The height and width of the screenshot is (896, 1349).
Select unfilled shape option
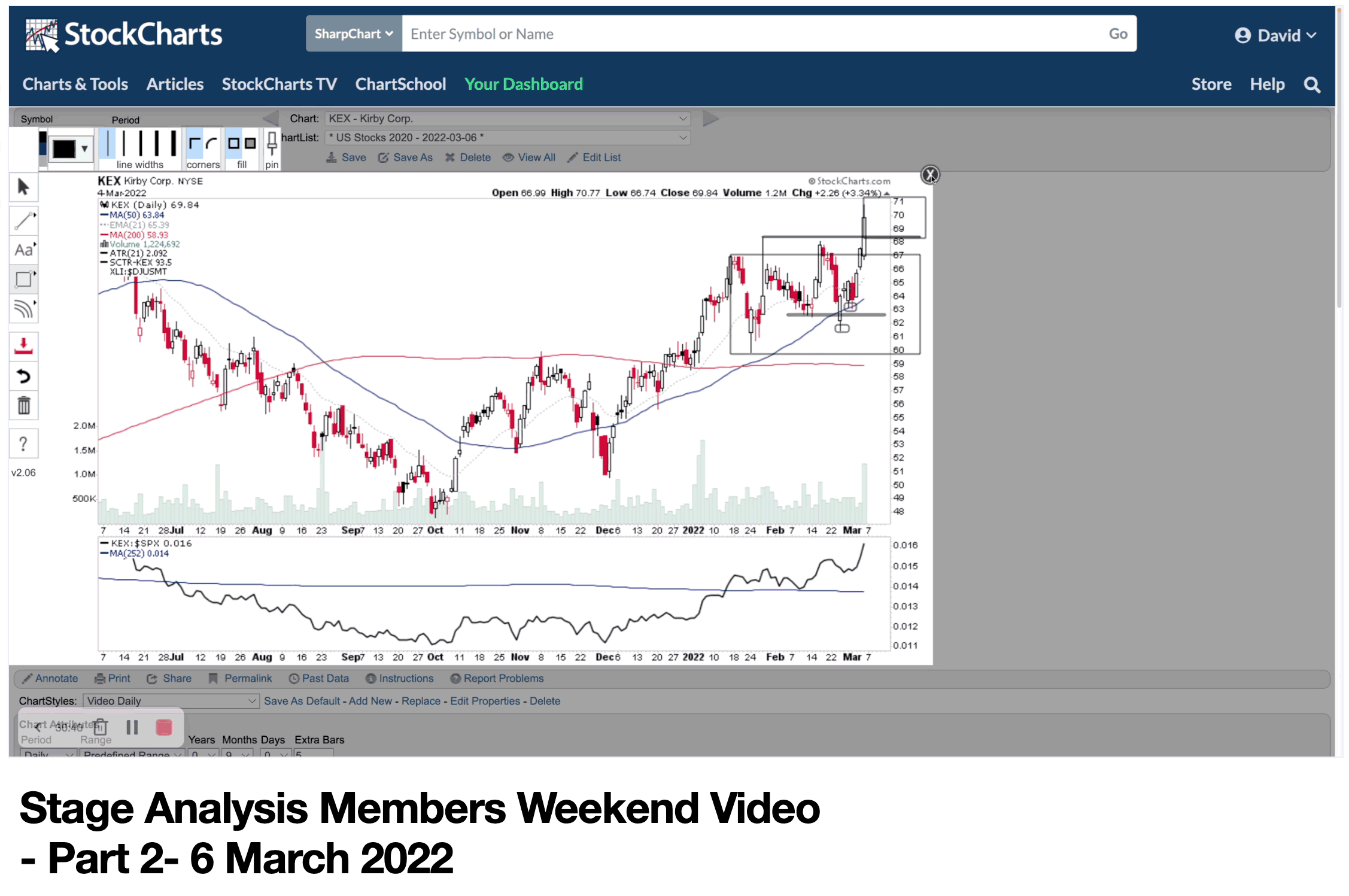[x=233, y=144]
